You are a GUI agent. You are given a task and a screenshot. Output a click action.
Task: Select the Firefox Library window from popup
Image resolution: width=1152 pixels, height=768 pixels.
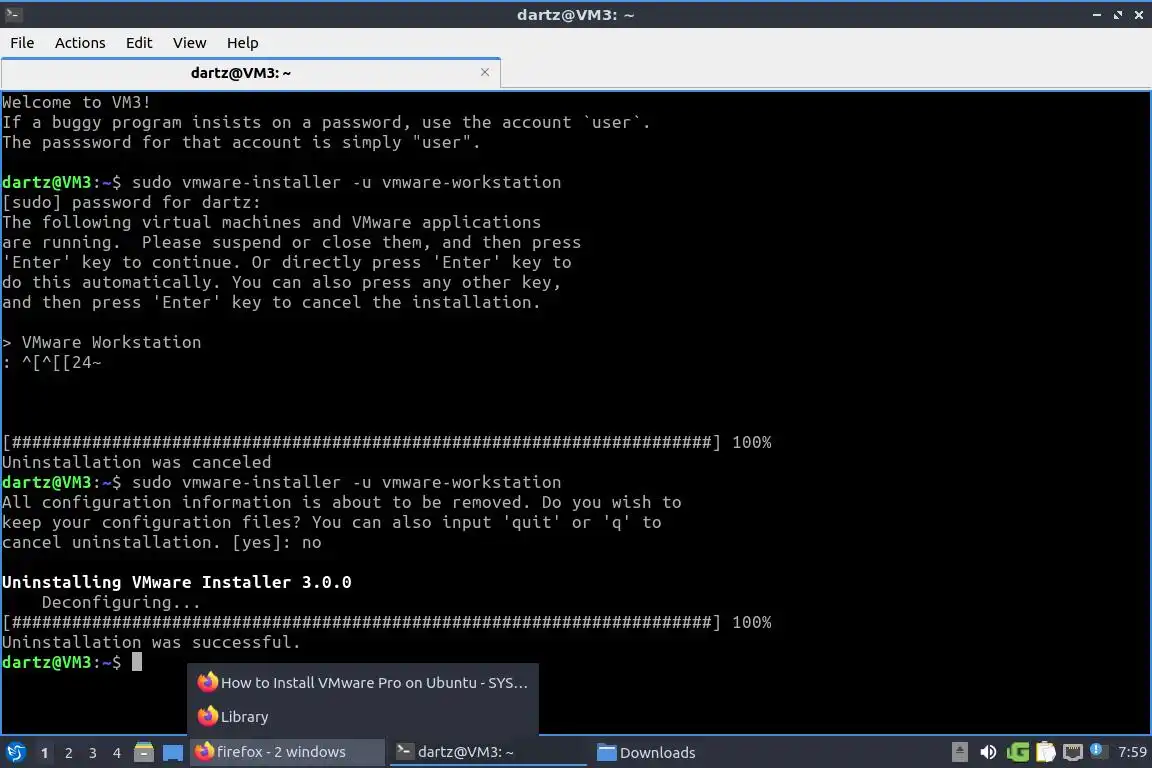[363, 716]
